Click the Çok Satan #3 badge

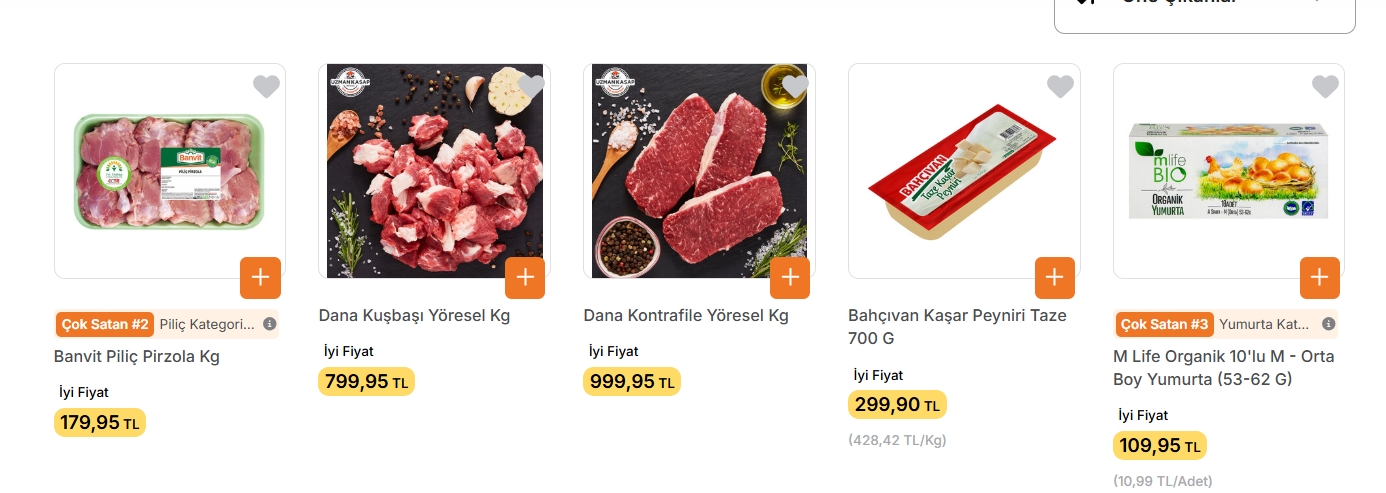coord(1165,324)
